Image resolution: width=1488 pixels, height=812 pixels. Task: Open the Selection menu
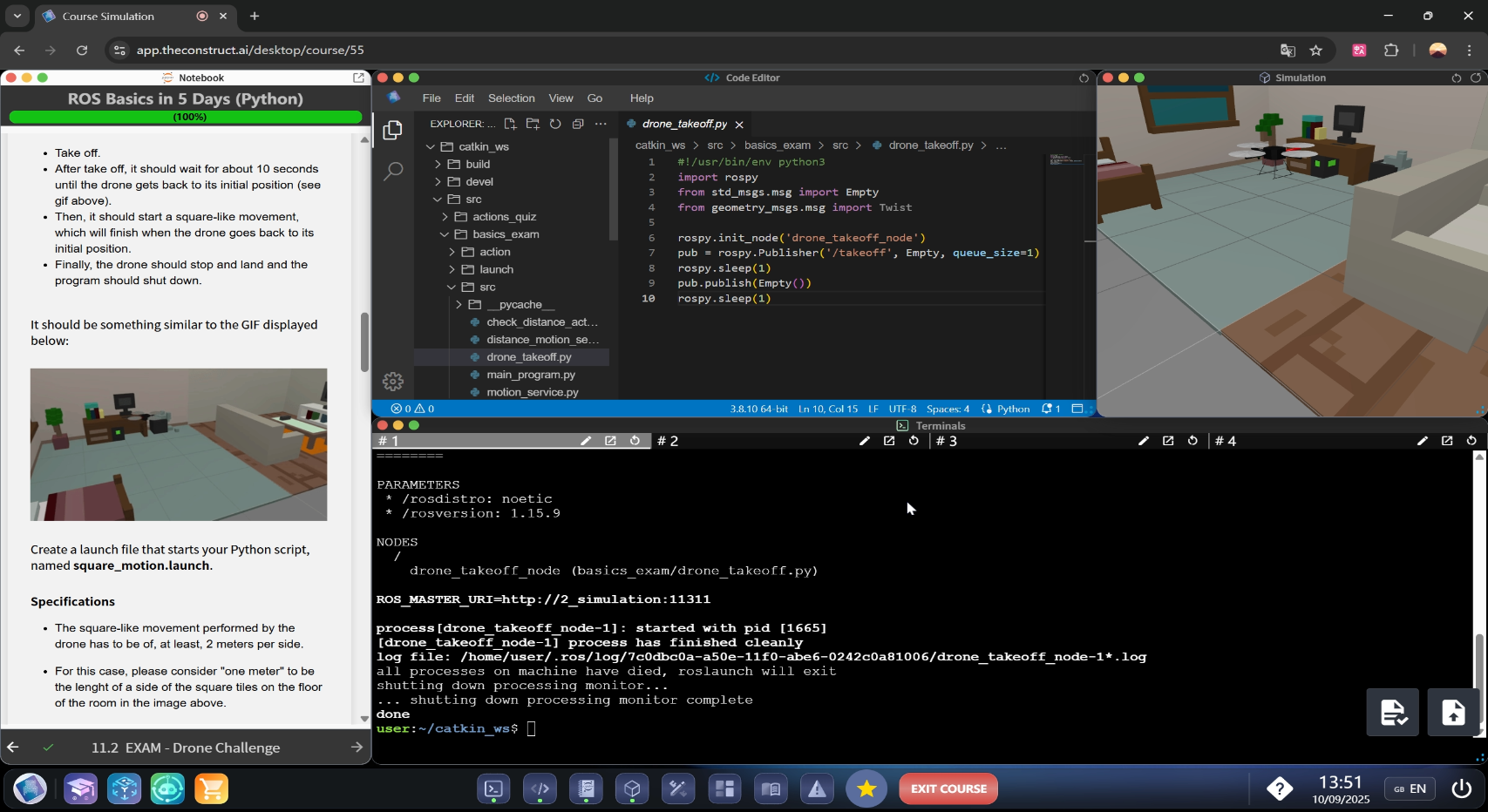[511, 98]
